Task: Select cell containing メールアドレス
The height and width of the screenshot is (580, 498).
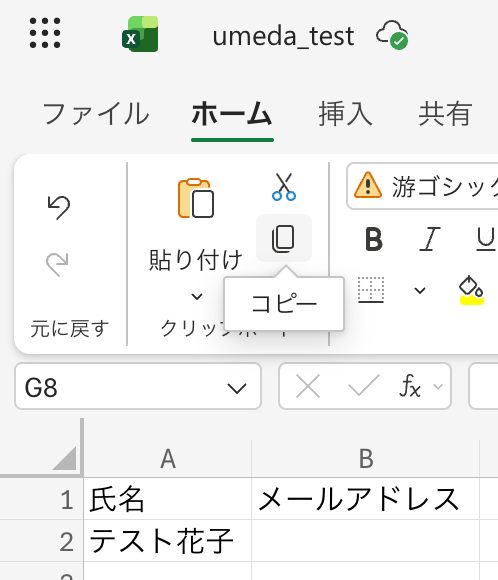Action: tap(366, 499)
